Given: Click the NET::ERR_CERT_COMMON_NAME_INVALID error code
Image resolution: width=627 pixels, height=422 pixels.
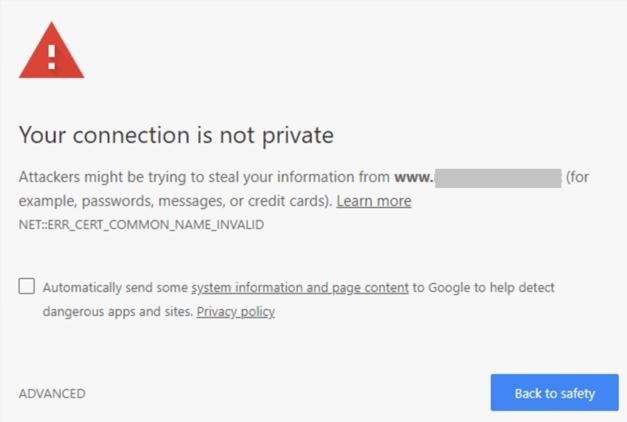Looking at the screenshot, I should point(141,224).
